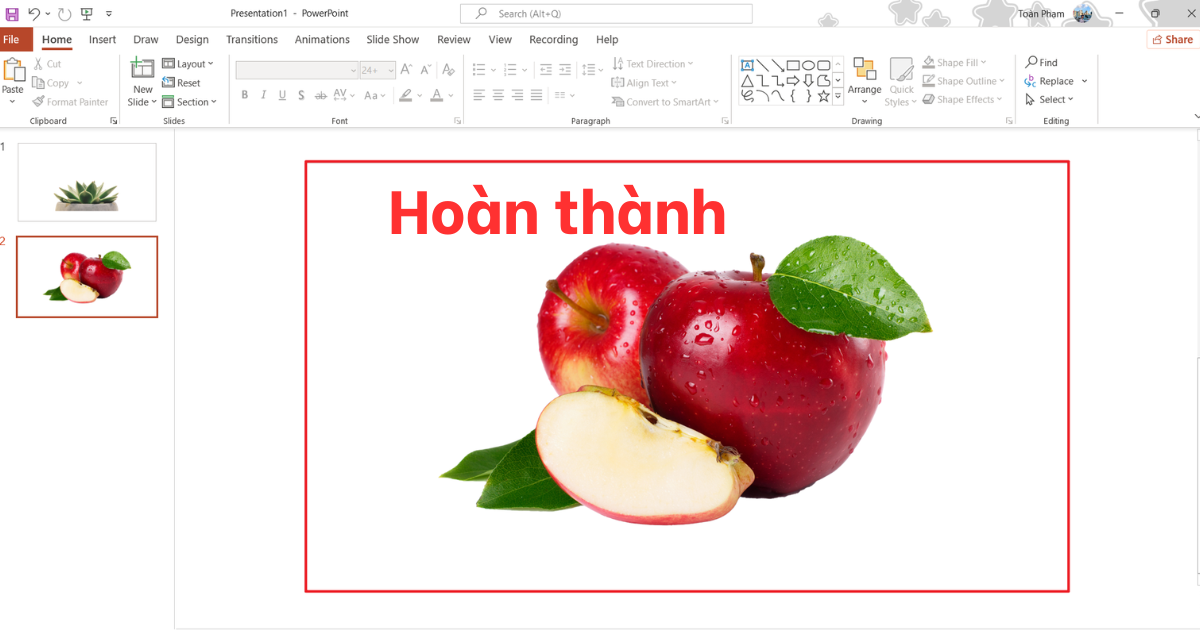Apply text highlight color
1200x630 pixels.
pyautogui.click(x=405, y=95)
